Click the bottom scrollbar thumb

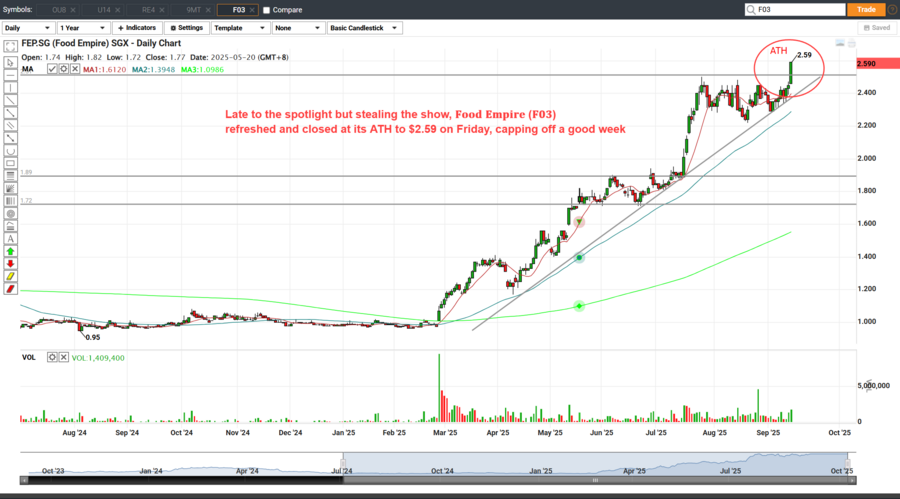[x=595, y=481]
